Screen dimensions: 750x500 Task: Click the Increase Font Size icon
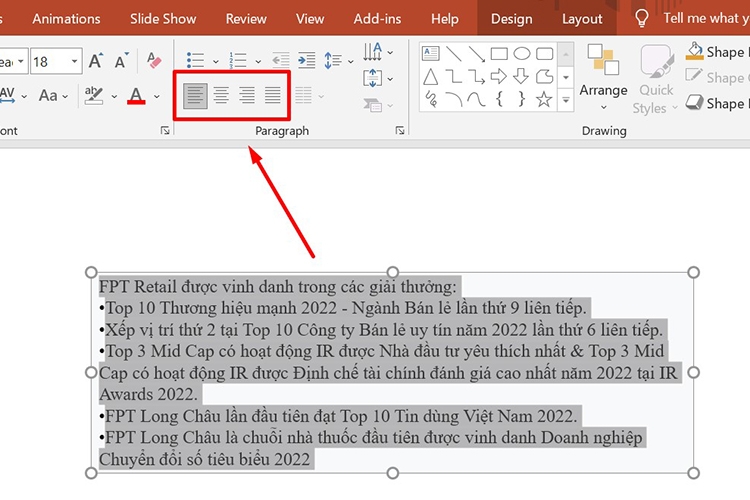[96, 61]
